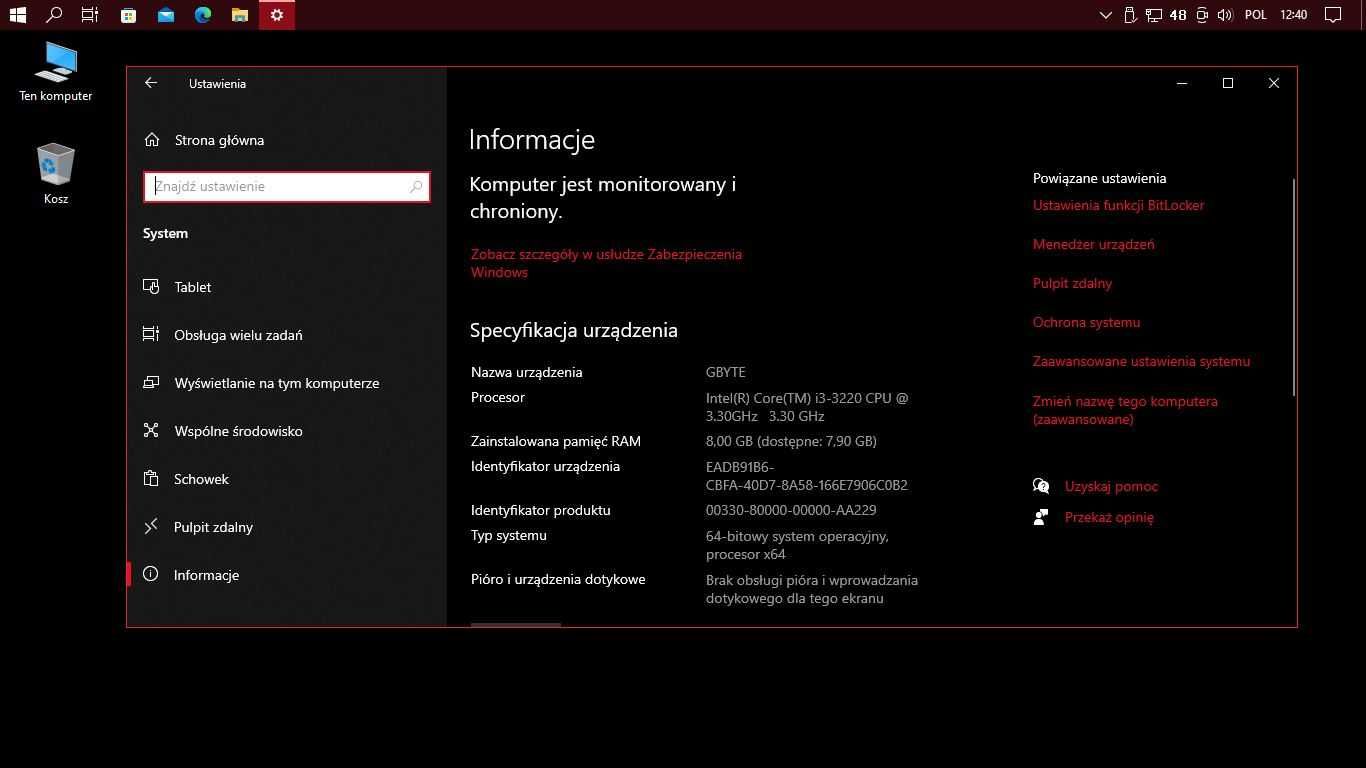1366x768 pixels.
Task: Open Zobacz szczegóły w usłudze Zabezpieczenia Windows link
Action: click(x=606, y=263)
